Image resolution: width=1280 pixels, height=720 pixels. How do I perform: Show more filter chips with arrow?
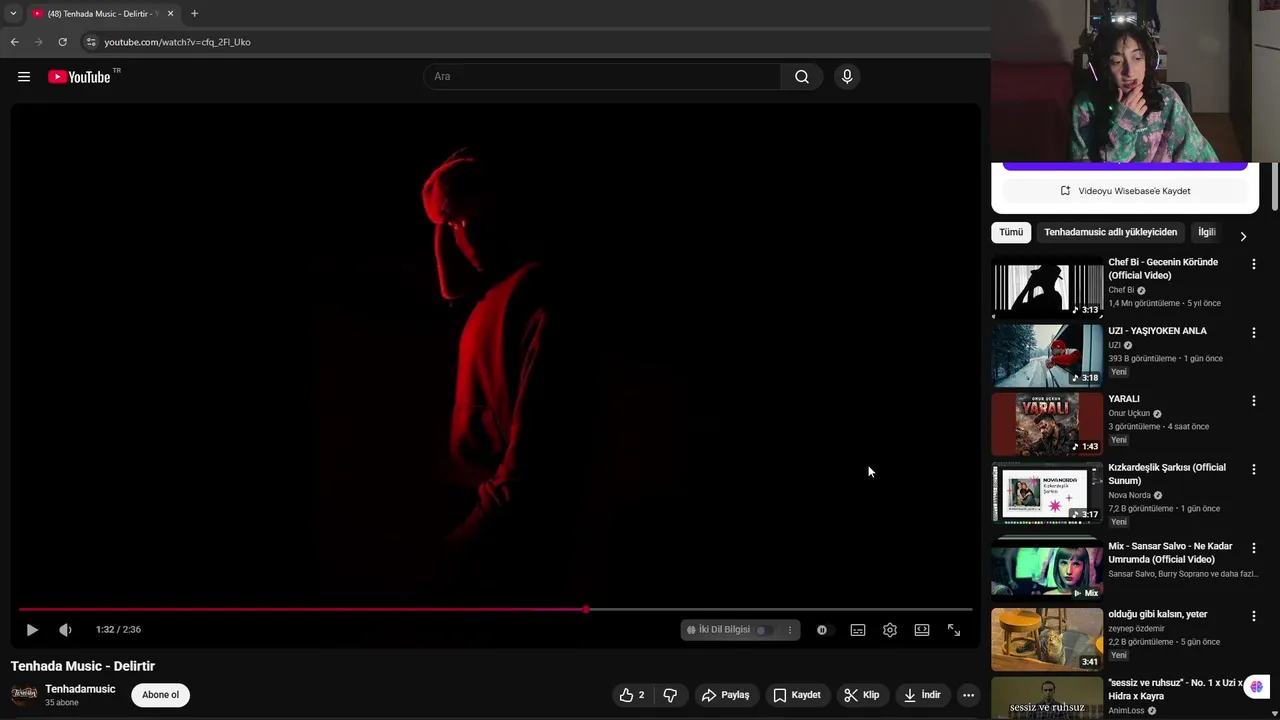pos(1243,237)
